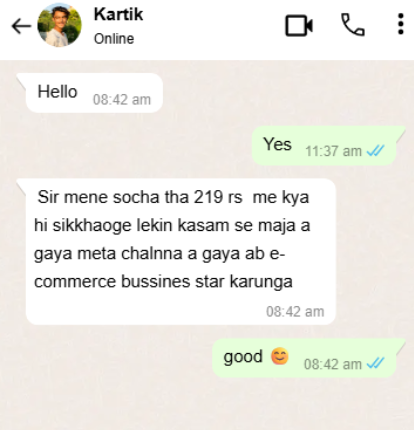
Task: Open the three-dot more options menu
Action: pos(401,24)
